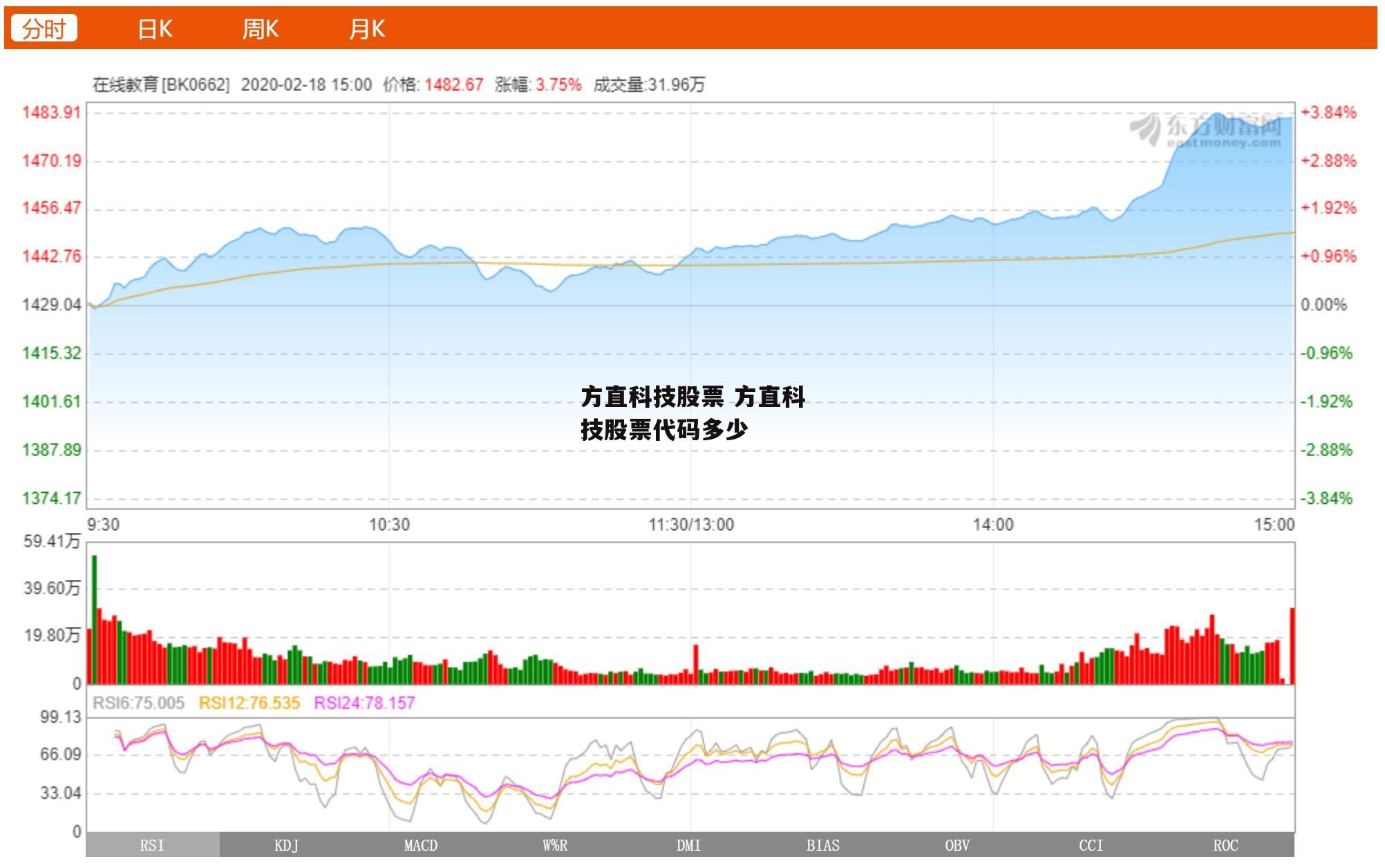Click the 15:00 time axis label
This screenshot has height=868, width=1385.
pos(1274,525)
